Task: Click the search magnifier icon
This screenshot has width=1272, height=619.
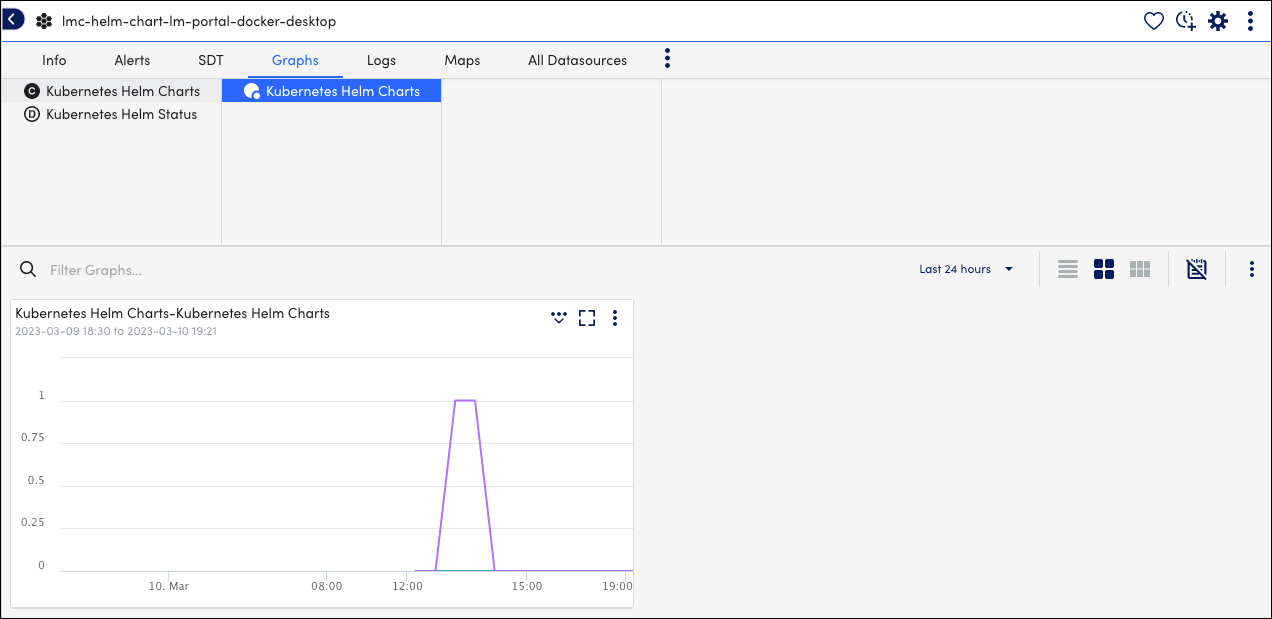Action: coord(28,270)
